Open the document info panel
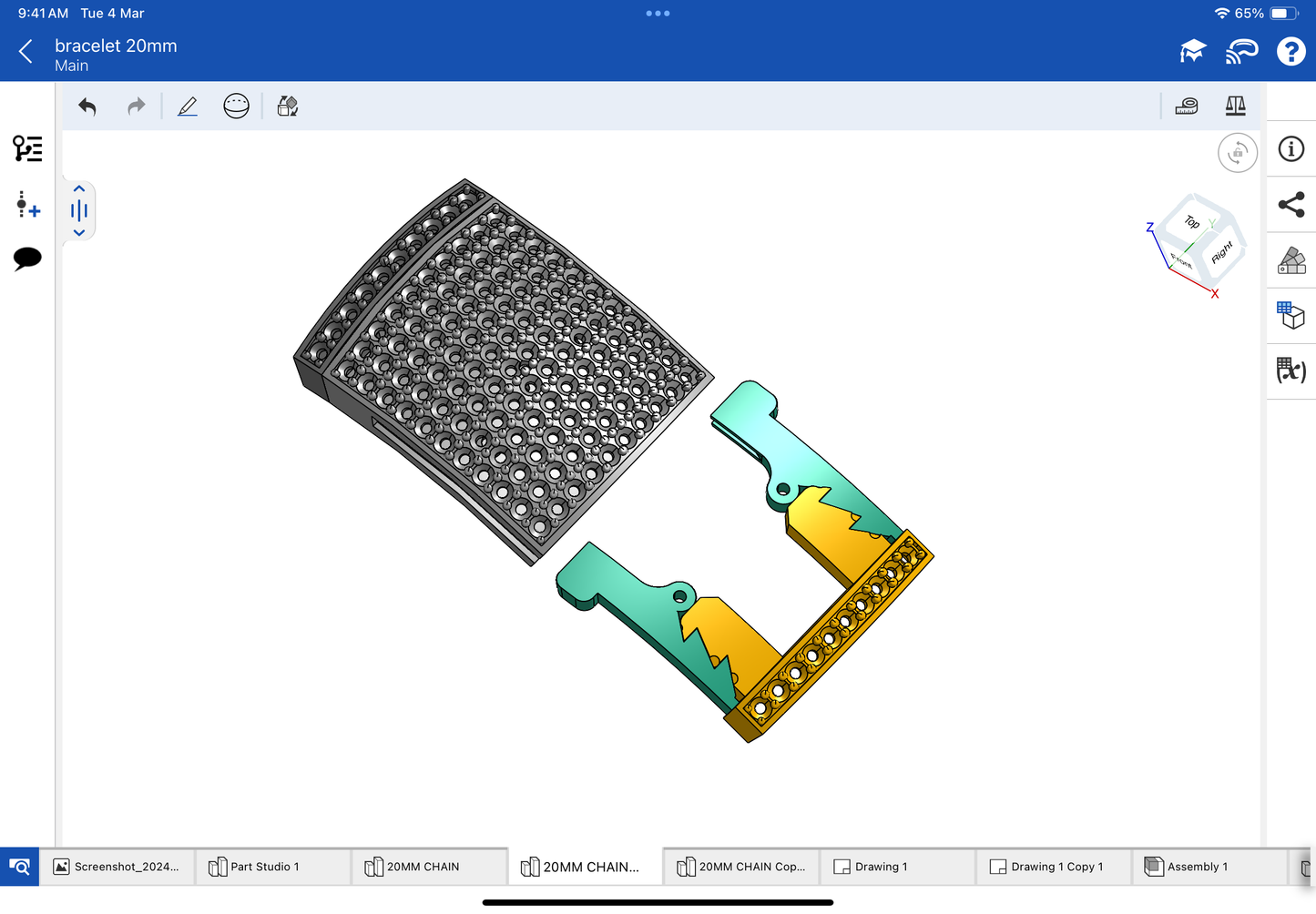Viewport: 1316px width, 914px height. point(1290,149)
